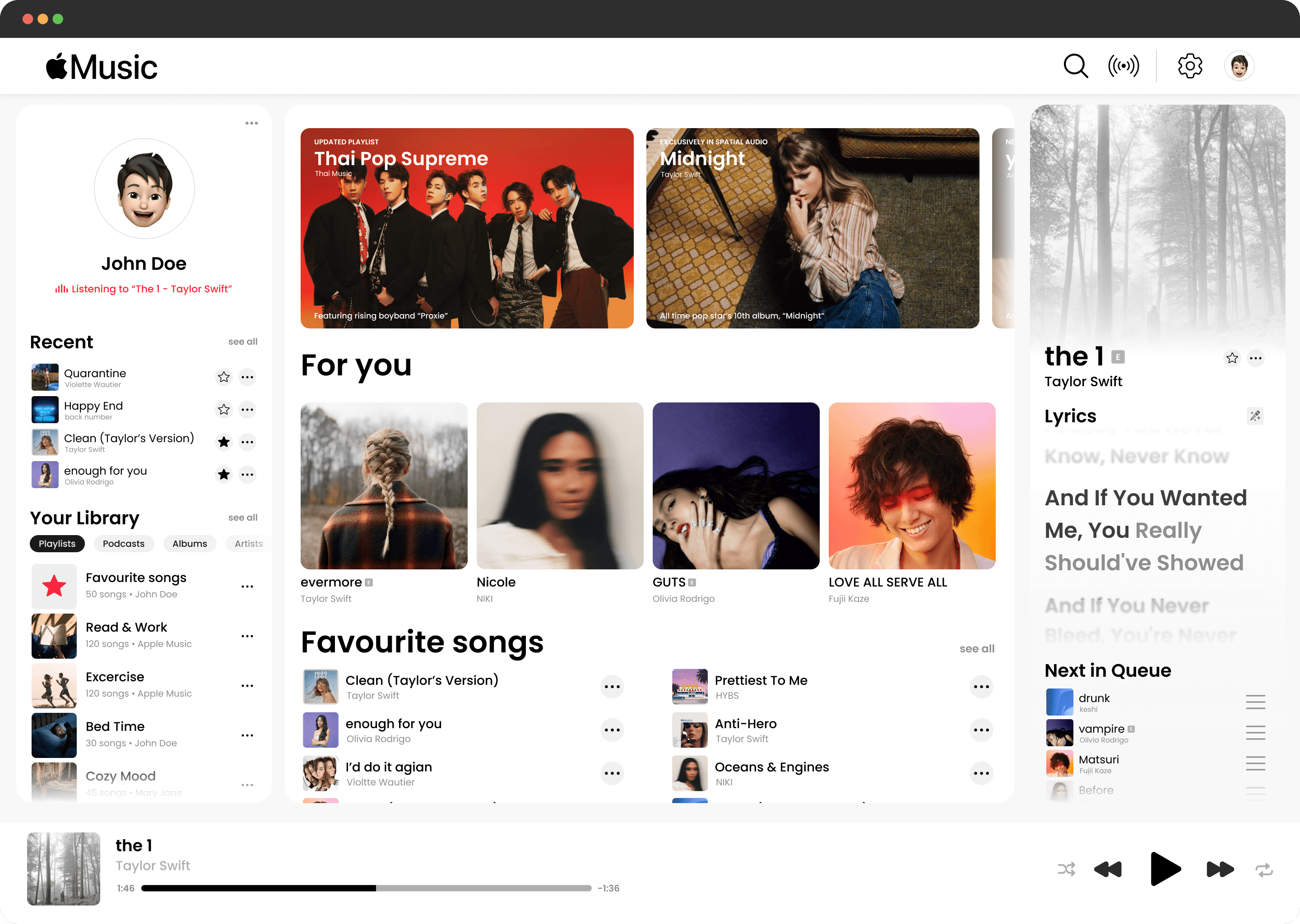Open options menu for Read & Work playlist
Screen dimensions: 1300x924
pyautogui.click(x=247, y=636)
